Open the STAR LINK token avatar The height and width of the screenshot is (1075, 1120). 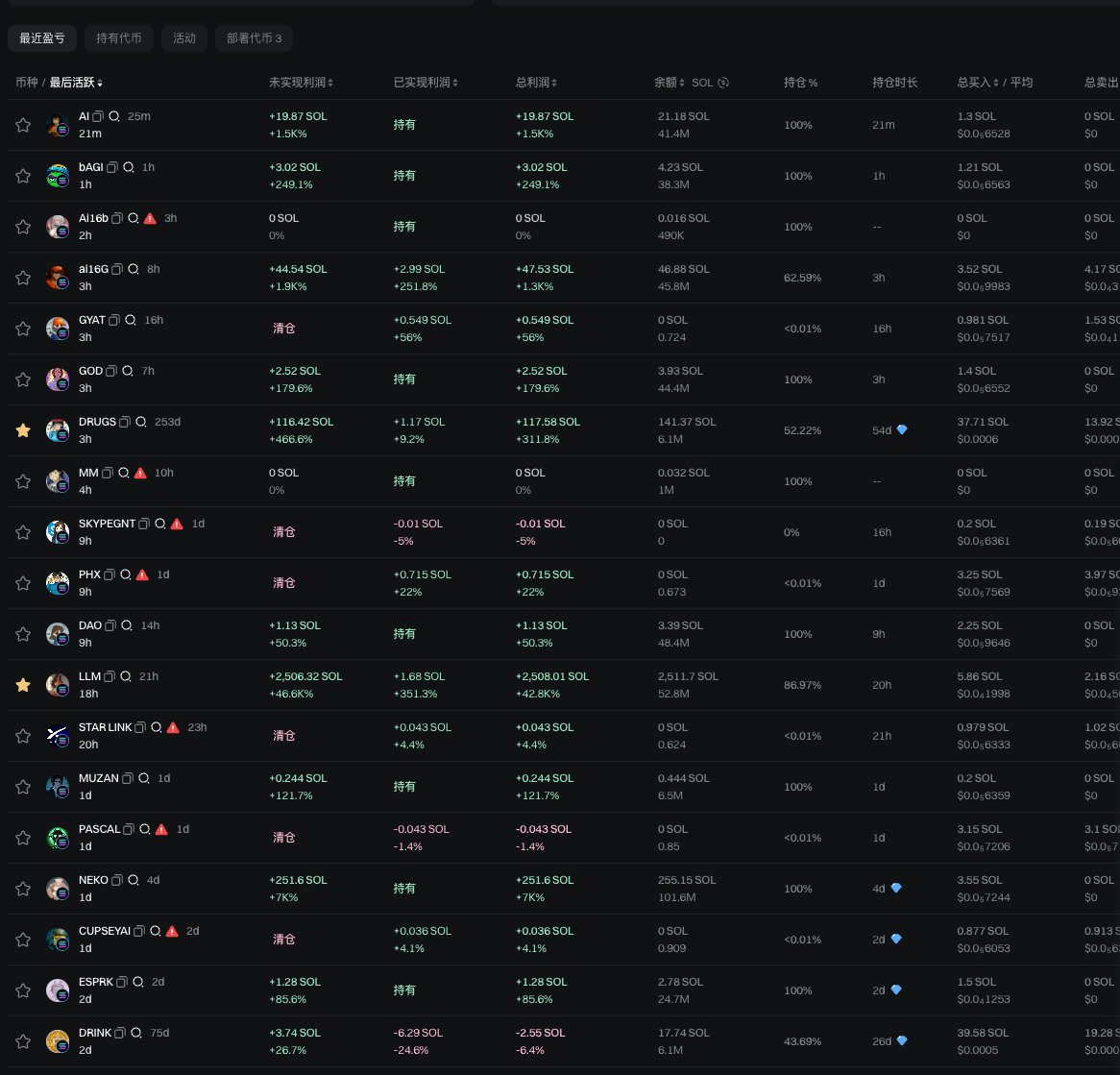(x=57, y=736)
